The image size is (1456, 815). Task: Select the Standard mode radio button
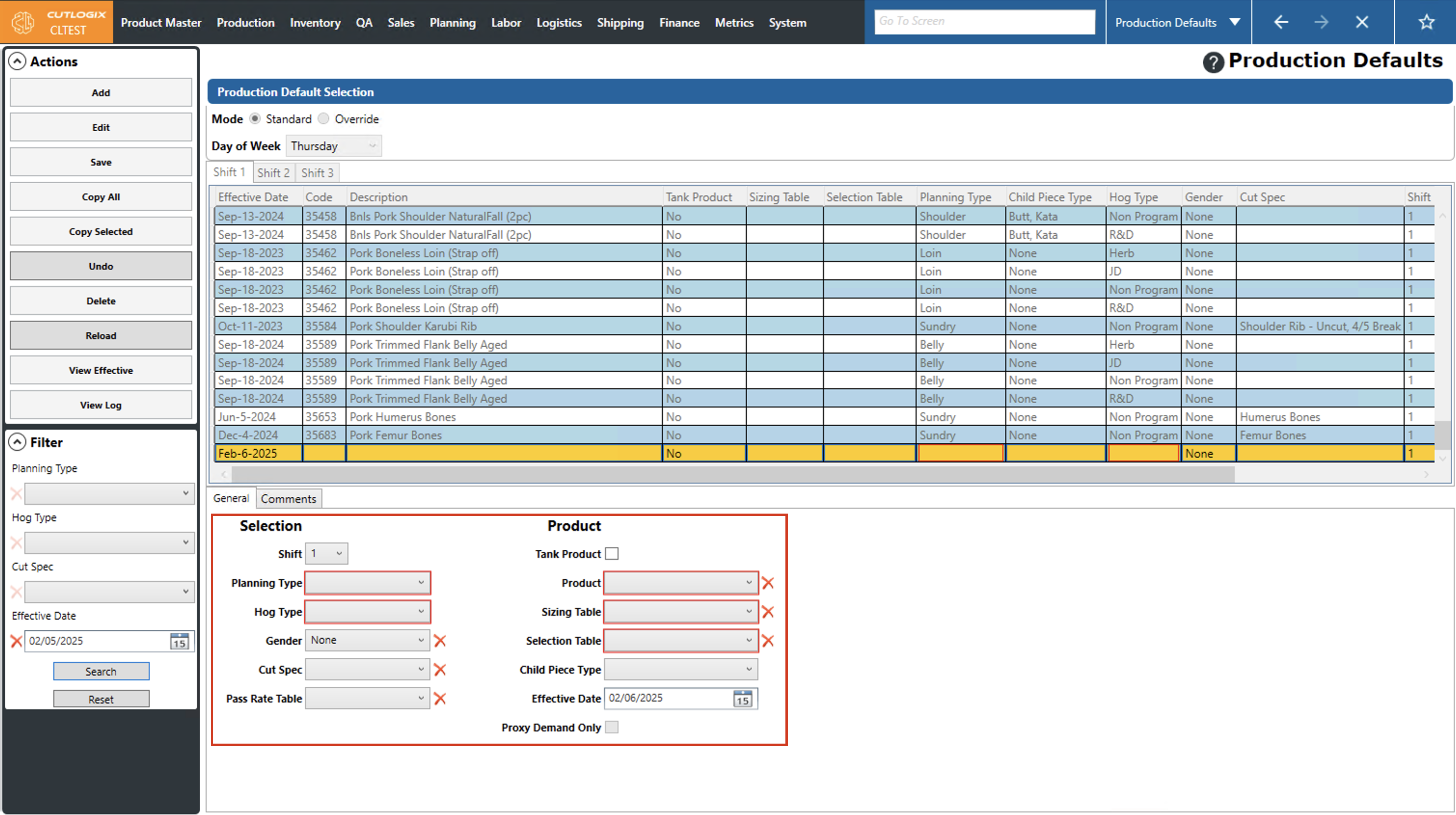255,119
